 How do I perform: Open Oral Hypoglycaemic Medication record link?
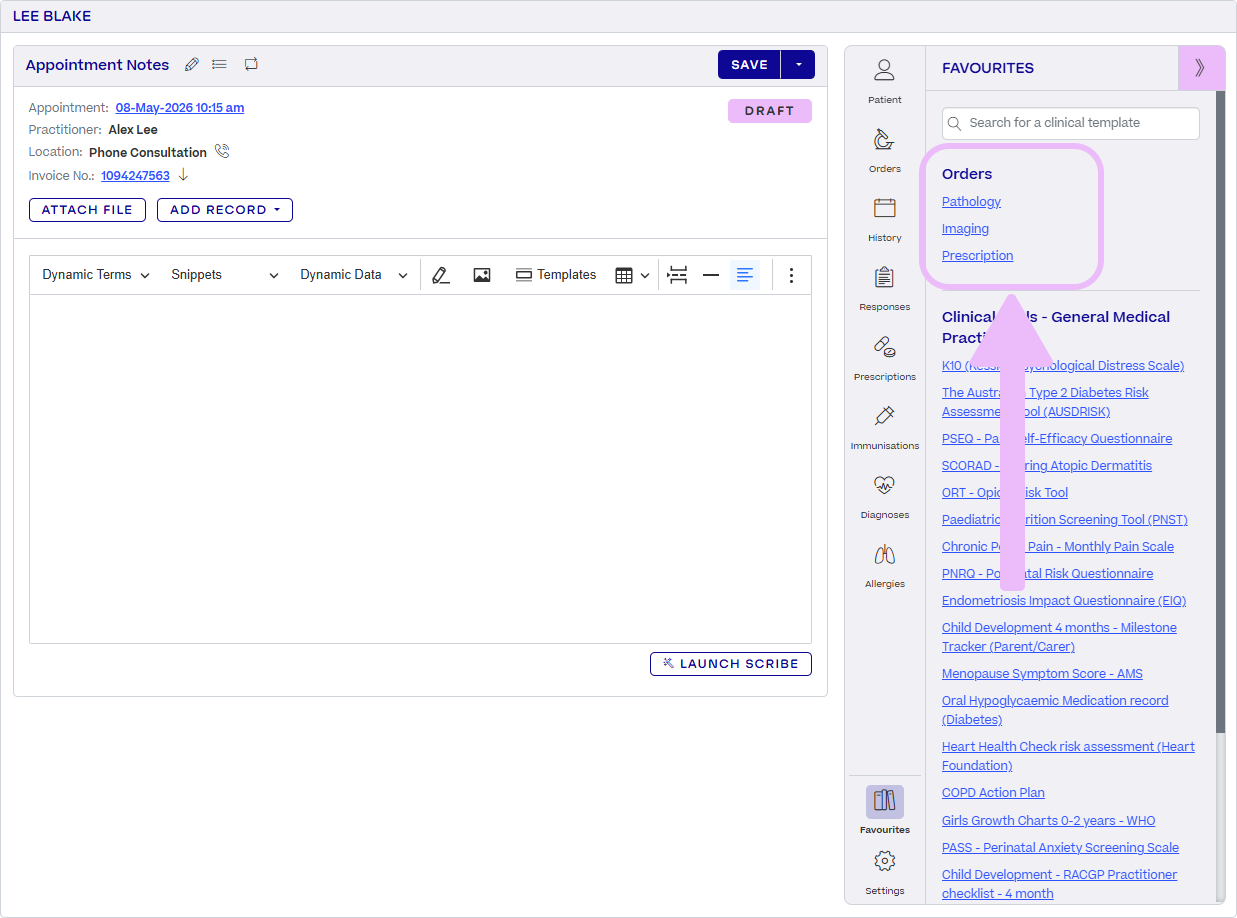(1055, 710)
